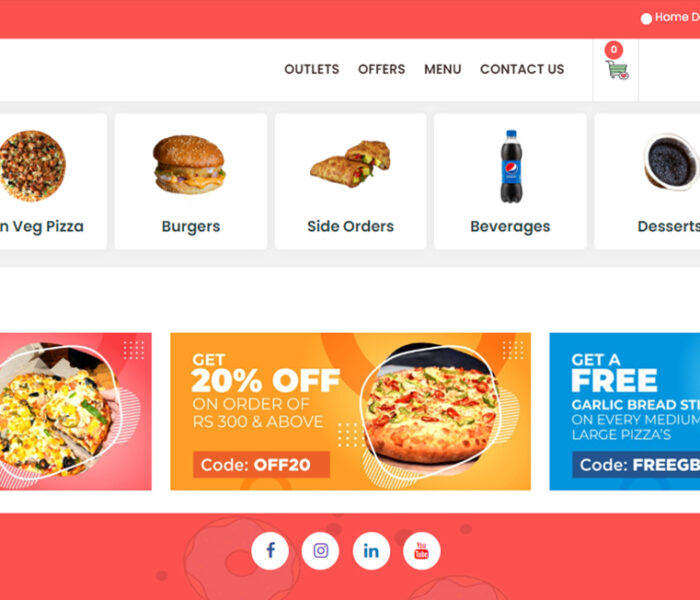Open the shopping cart icon
The width and height of the screenshot is (700, 600).
coord(617,70)
